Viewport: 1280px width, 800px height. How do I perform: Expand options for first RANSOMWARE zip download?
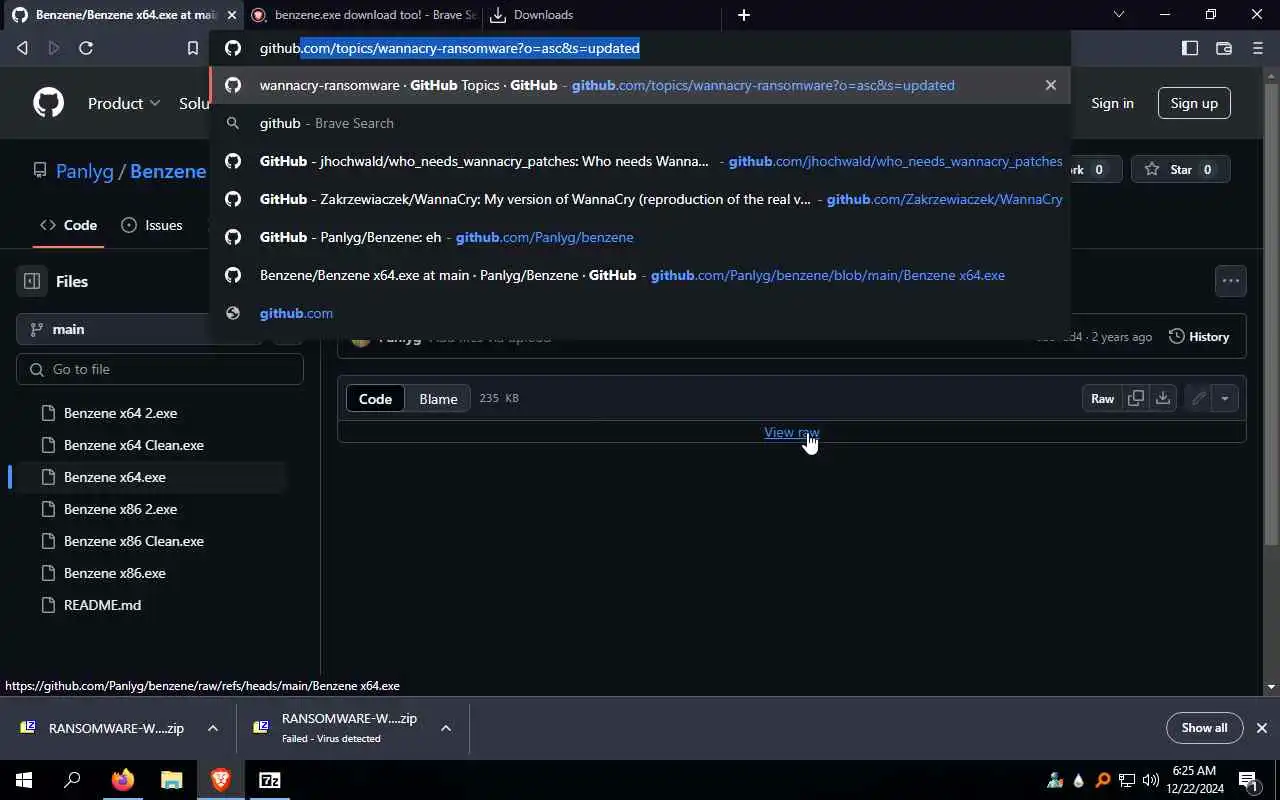tap(212, 728)
